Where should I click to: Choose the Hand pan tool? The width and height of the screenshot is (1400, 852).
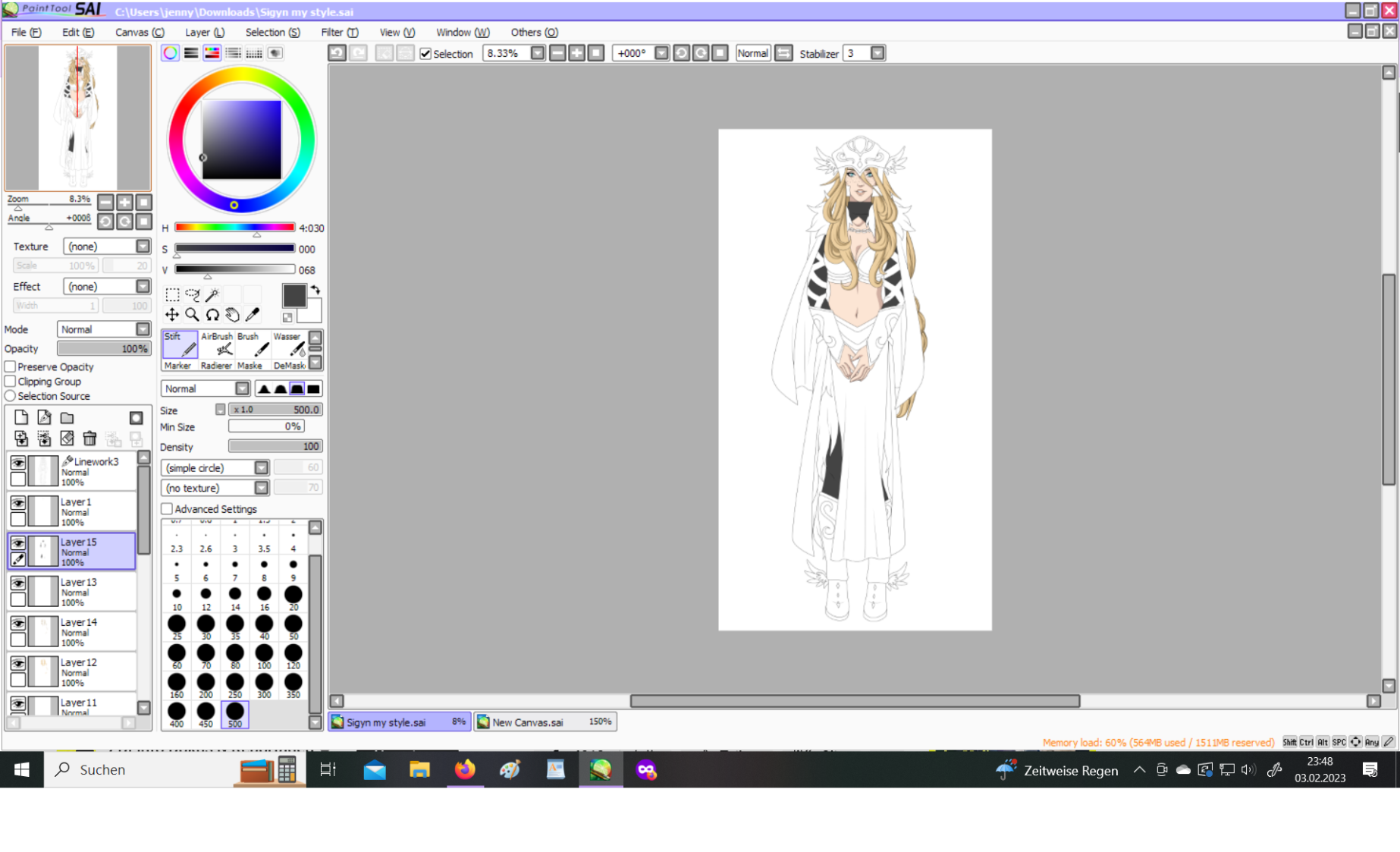233,315
